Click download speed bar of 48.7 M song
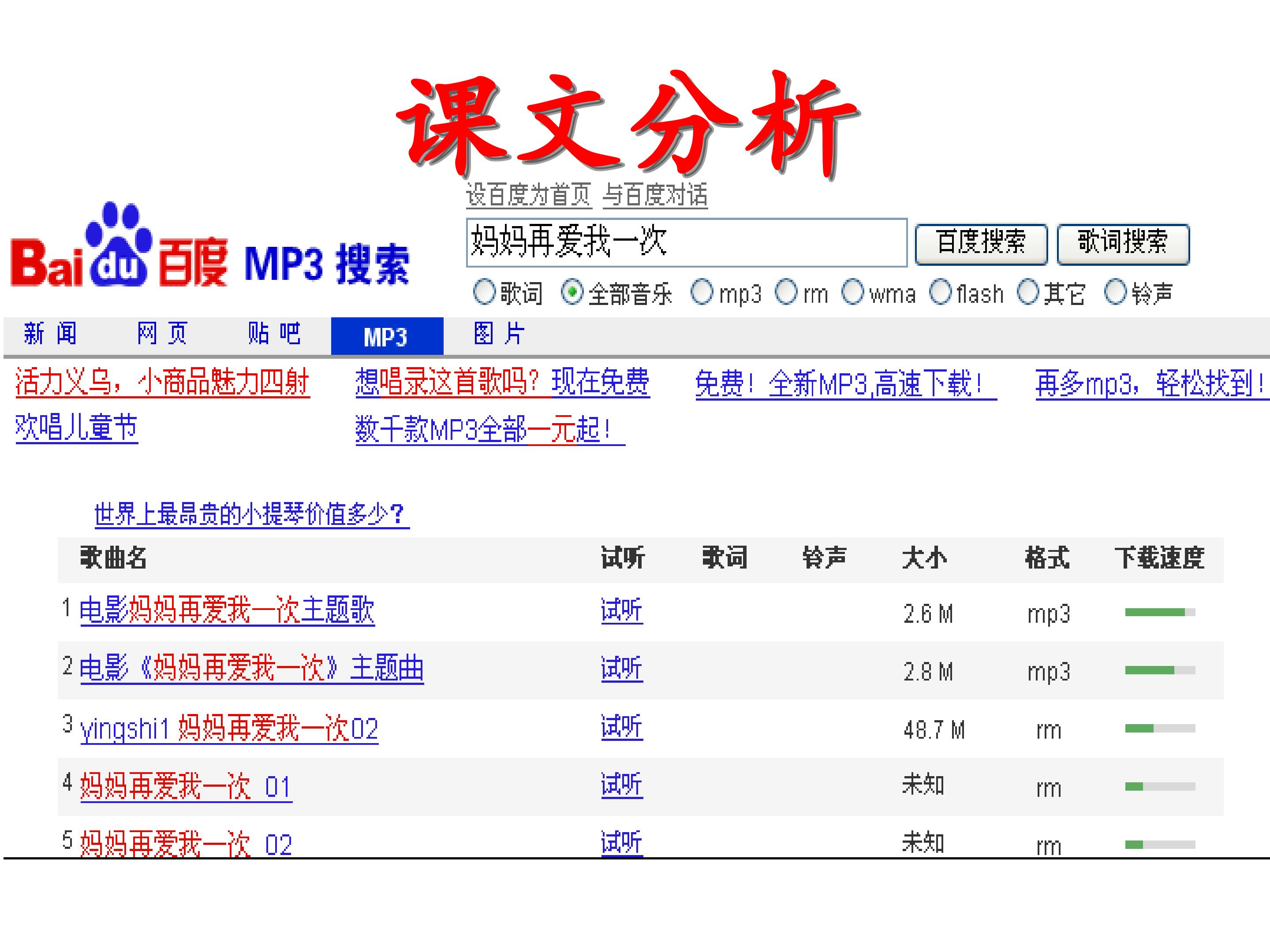 pos(1160,728)
